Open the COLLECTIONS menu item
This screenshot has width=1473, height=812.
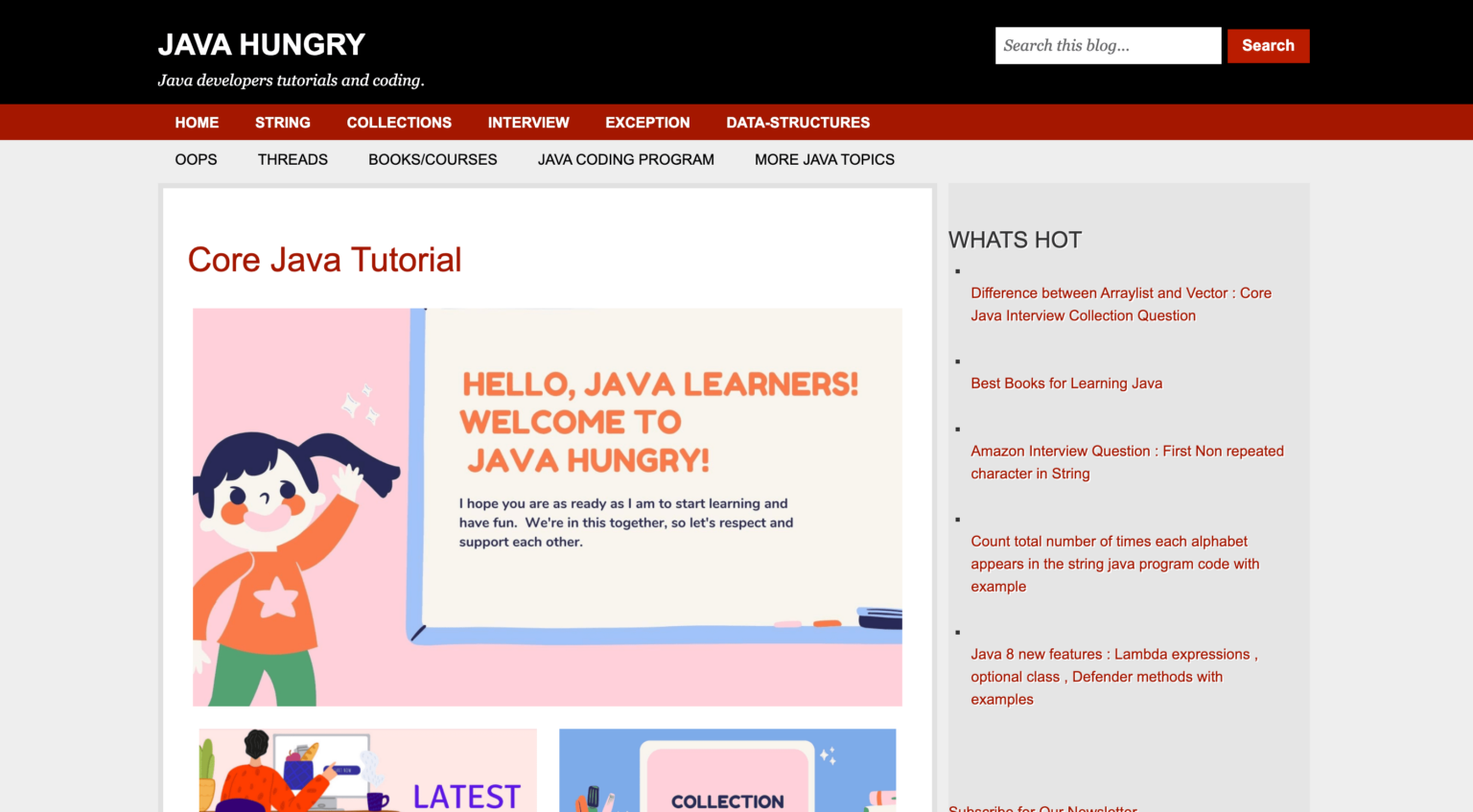coord(399,123)
